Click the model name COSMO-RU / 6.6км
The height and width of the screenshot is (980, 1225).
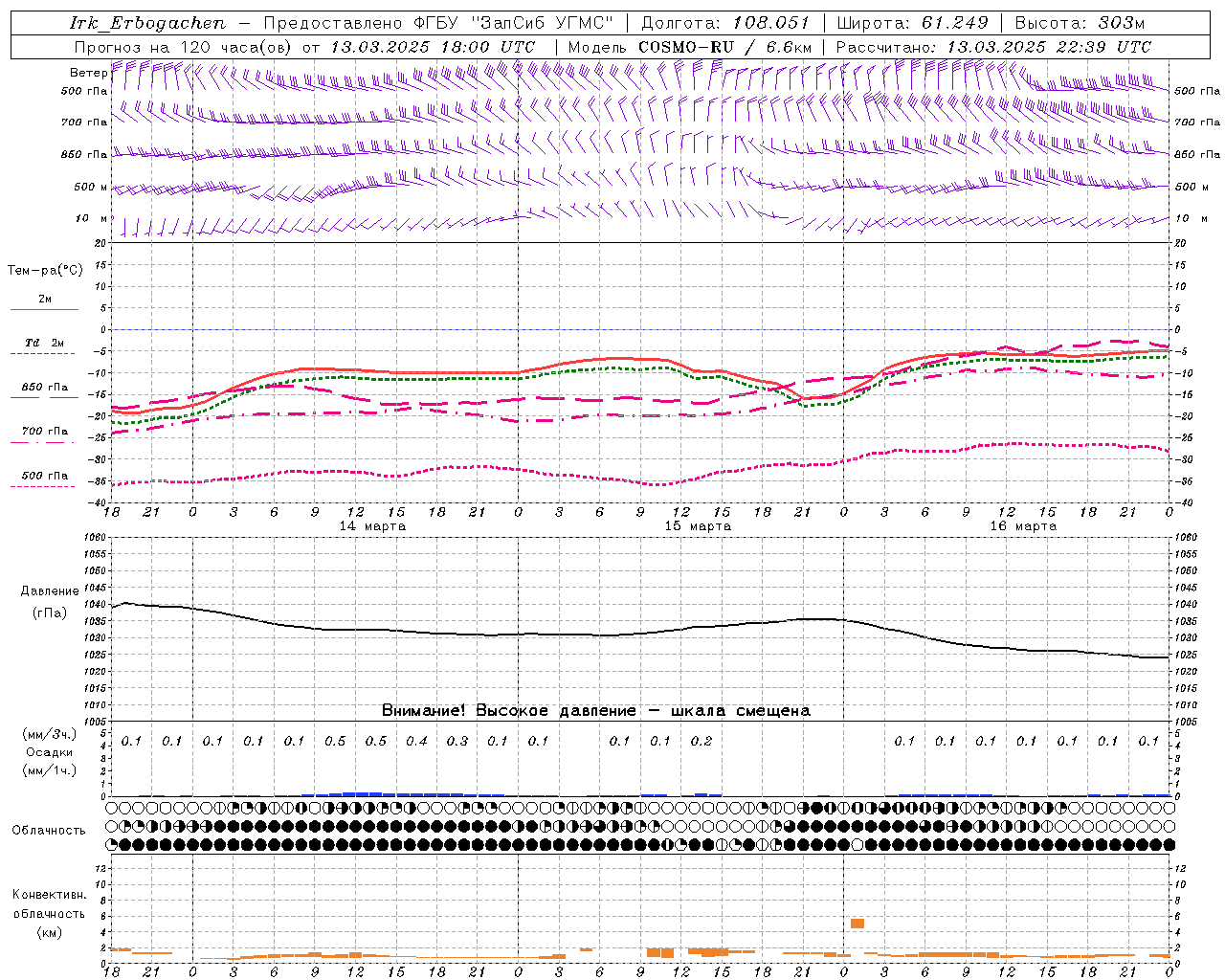pyautogui.click(x=725, y=47)
